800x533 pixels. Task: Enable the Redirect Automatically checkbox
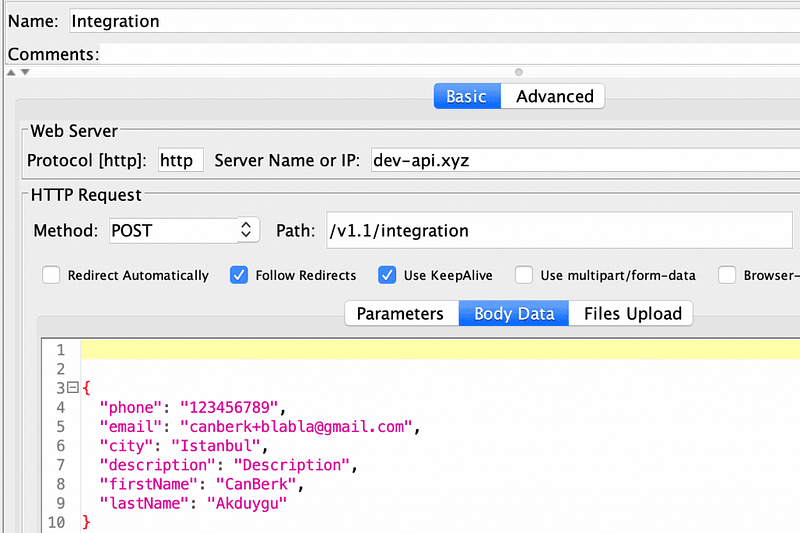[x=51, y=275]
